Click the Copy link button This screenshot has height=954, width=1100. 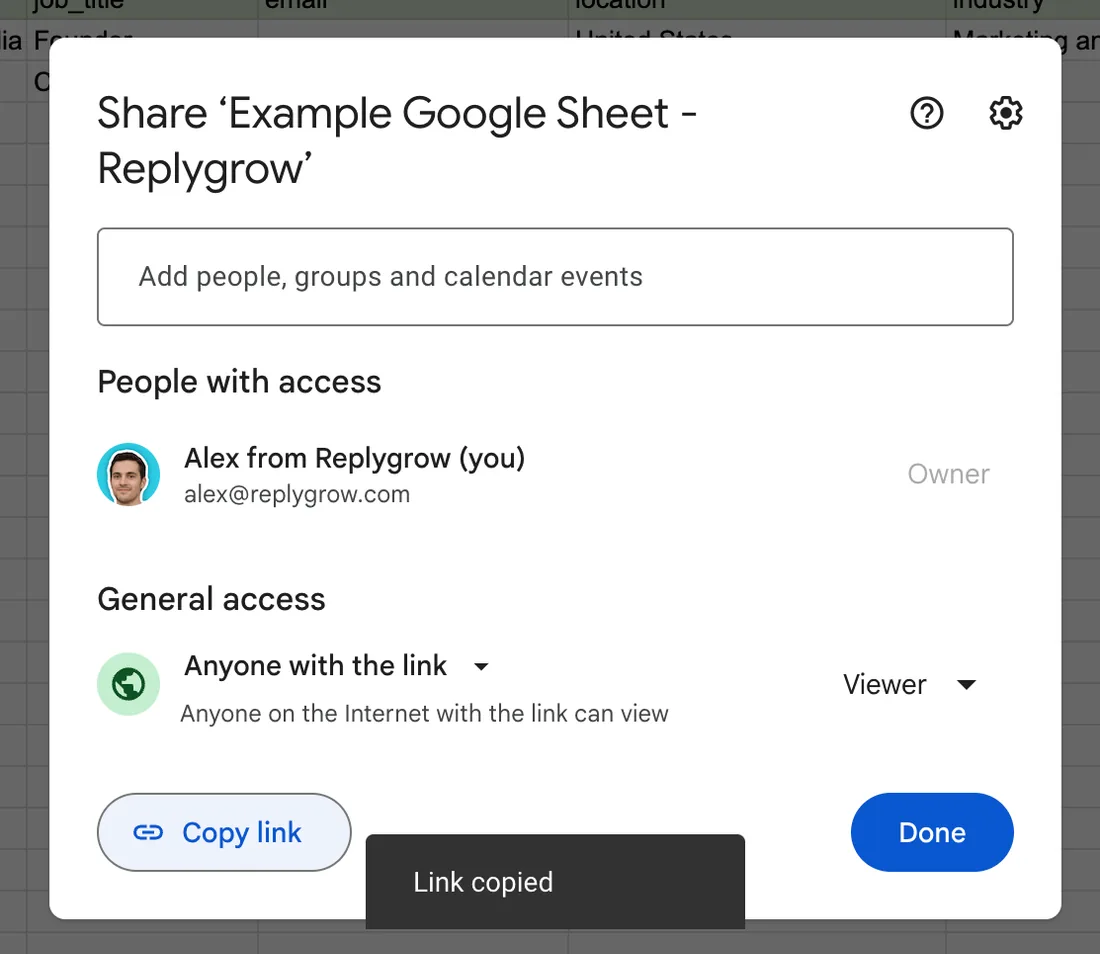tap(224, 833)
